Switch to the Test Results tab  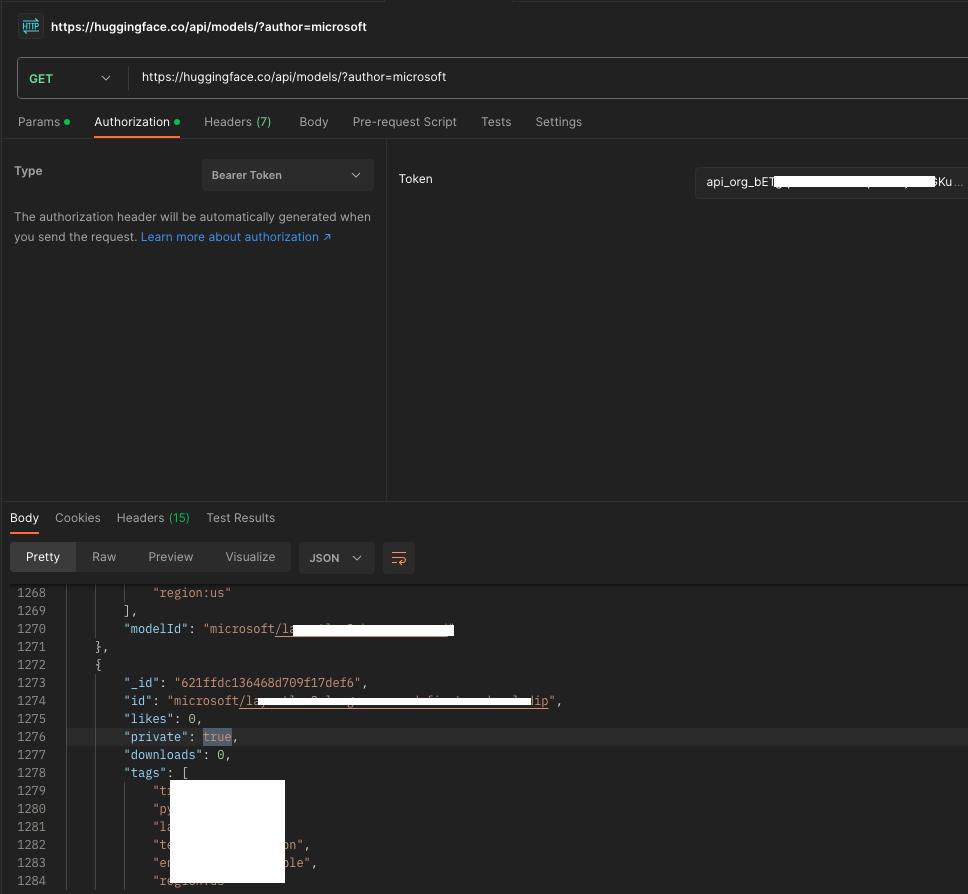240,517
